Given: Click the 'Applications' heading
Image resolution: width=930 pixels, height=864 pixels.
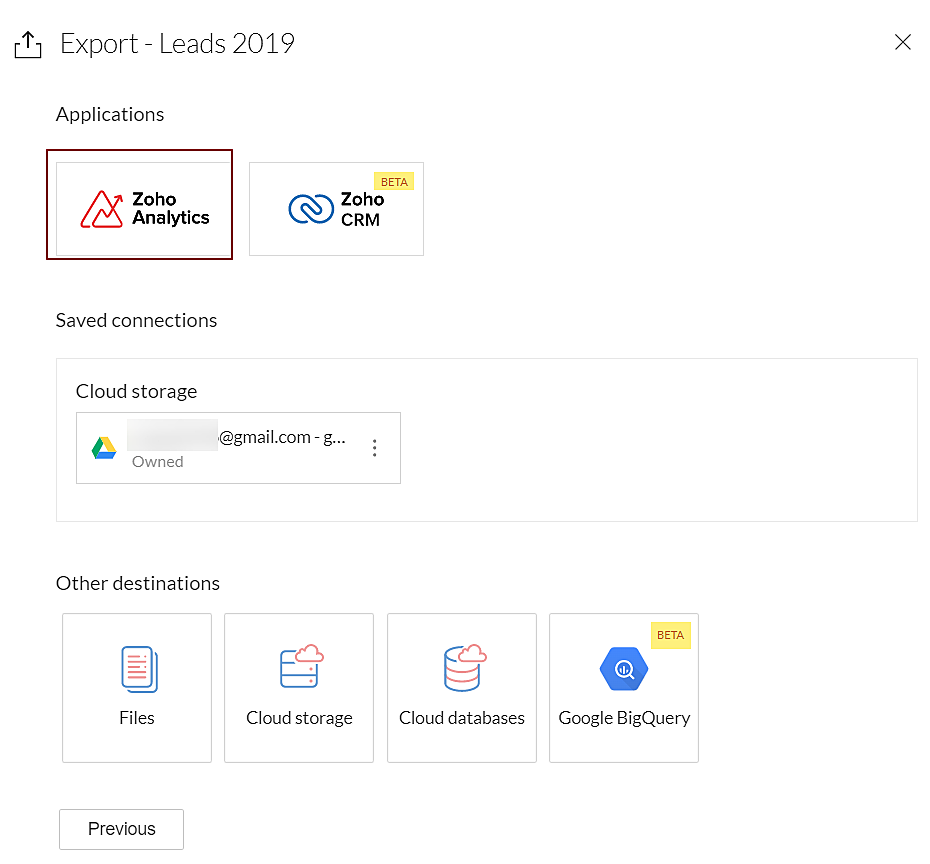Looking at the screenshot, I should click(110, 114).
